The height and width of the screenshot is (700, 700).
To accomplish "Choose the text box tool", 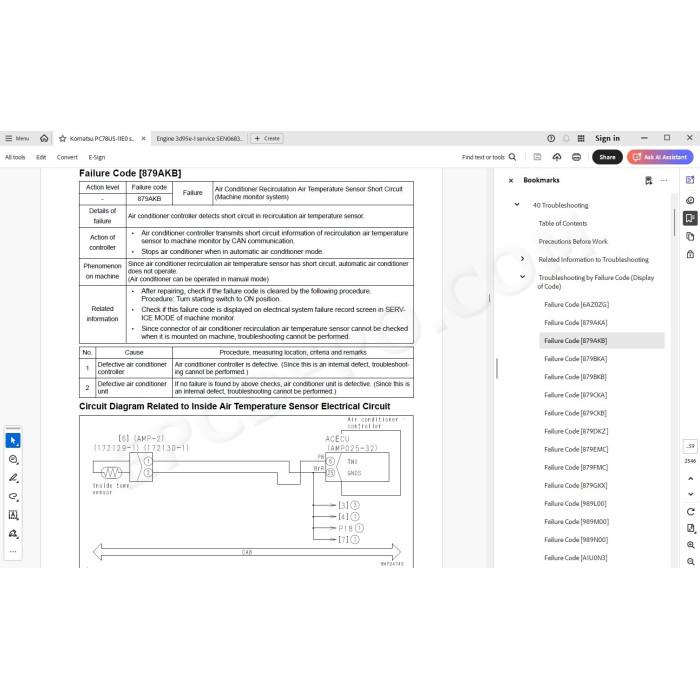I will point(13,515).
